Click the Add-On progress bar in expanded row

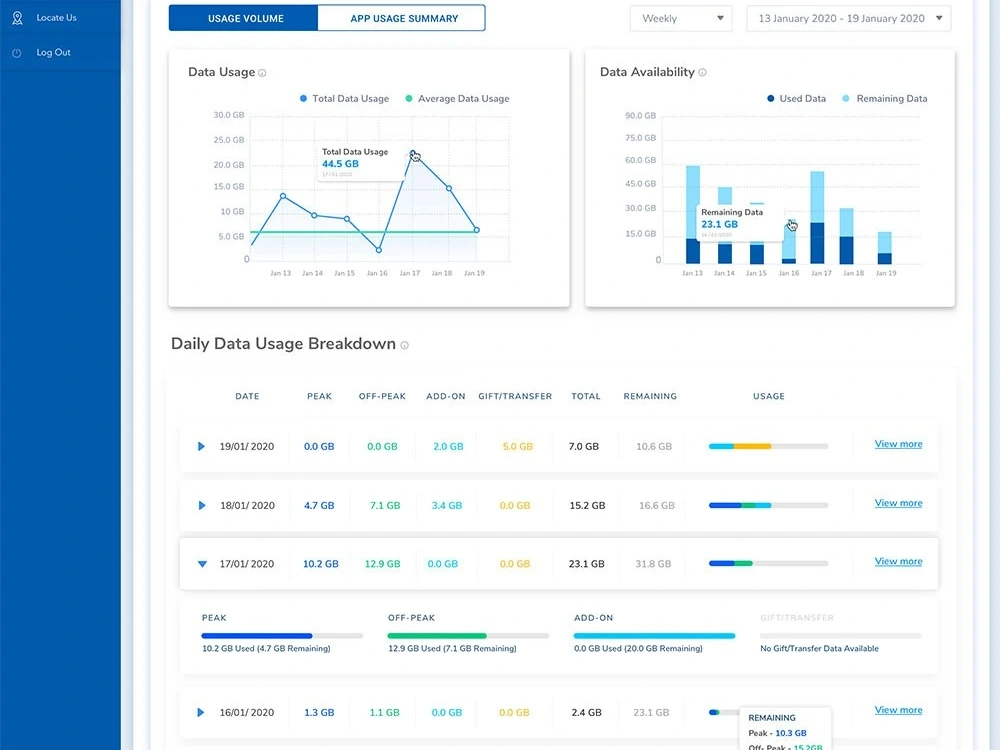coord(654,636)
